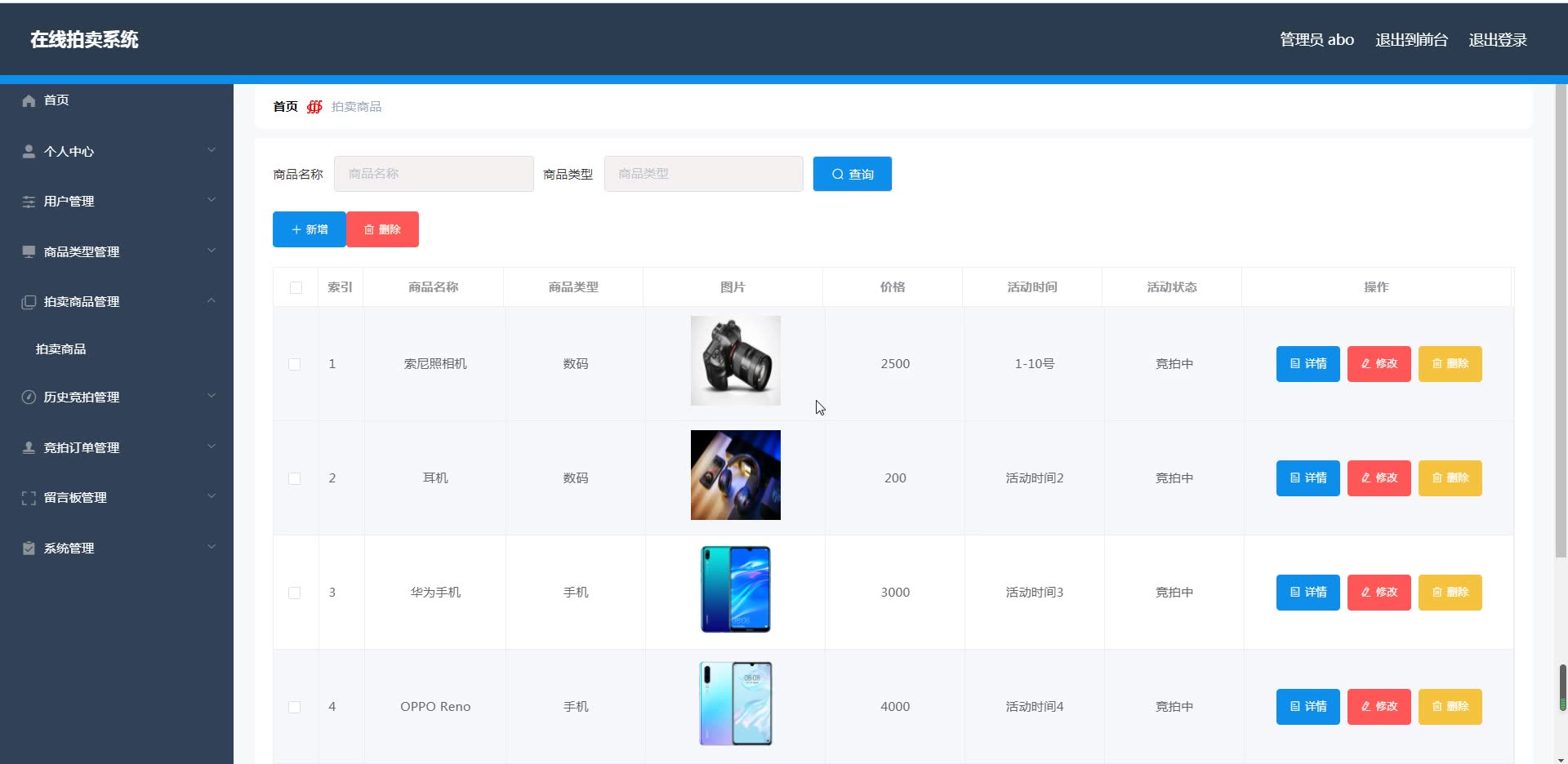Click 修改 button on the 耳机 row
The width and height of the screenshot is (1568, 764).
pos(1378,478)
